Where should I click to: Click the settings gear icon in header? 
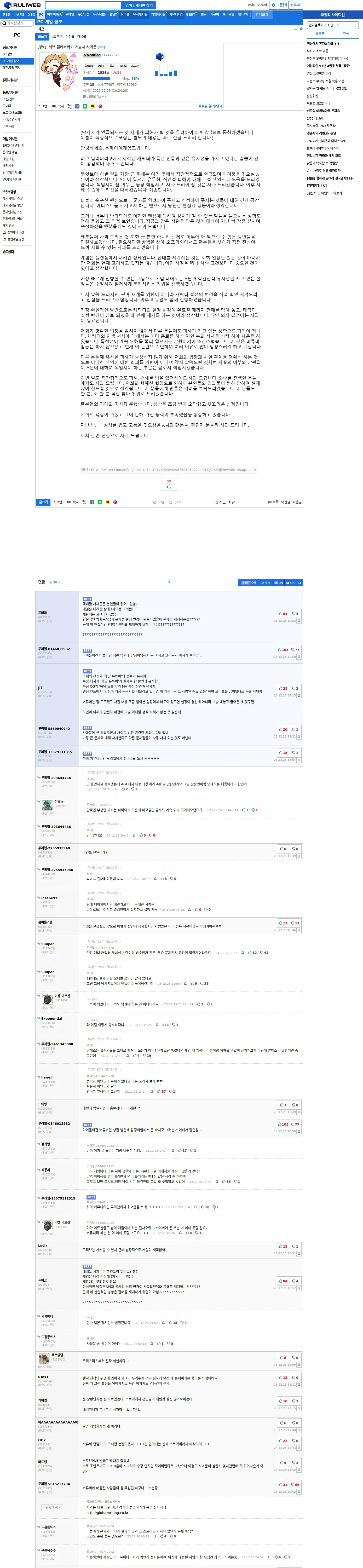coord(273,5)
